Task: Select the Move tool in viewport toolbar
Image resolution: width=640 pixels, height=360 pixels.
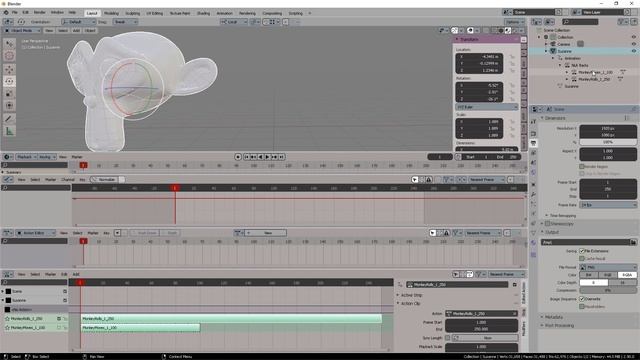Action: (x=9, y=69)
